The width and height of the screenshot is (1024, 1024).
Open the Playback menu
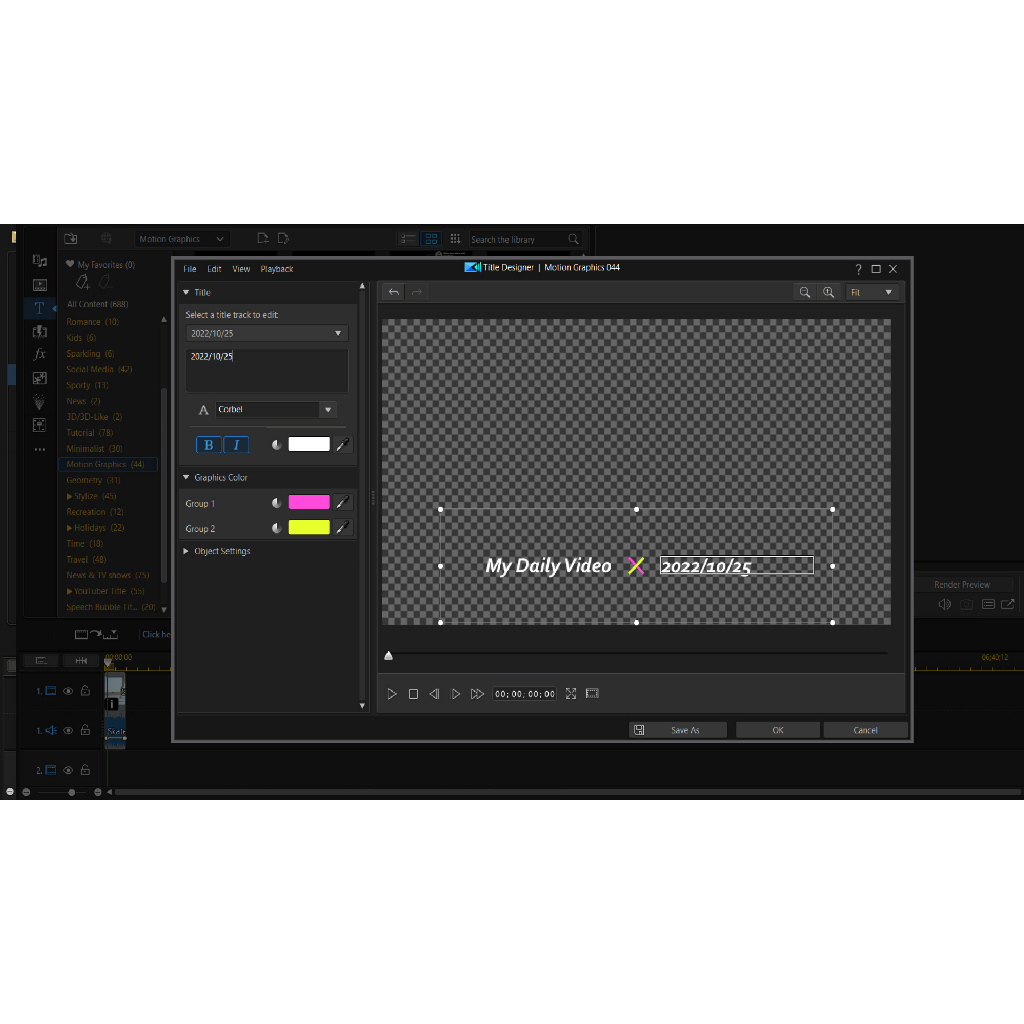pyautogui.click(x=277, y=269)
